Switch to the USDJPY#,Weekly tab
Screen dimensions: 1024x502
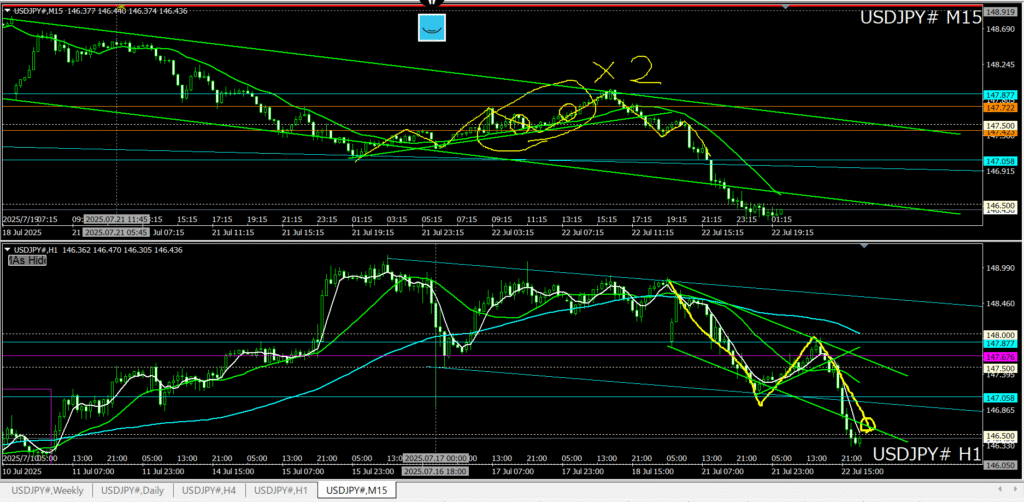point(47,490)
